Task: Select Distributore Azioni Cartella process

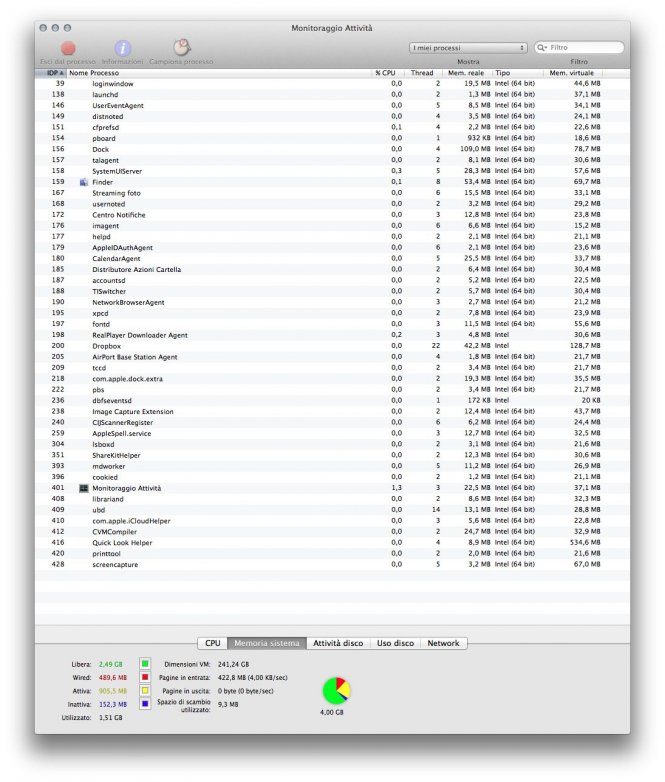Action: (x=332, y=270)
